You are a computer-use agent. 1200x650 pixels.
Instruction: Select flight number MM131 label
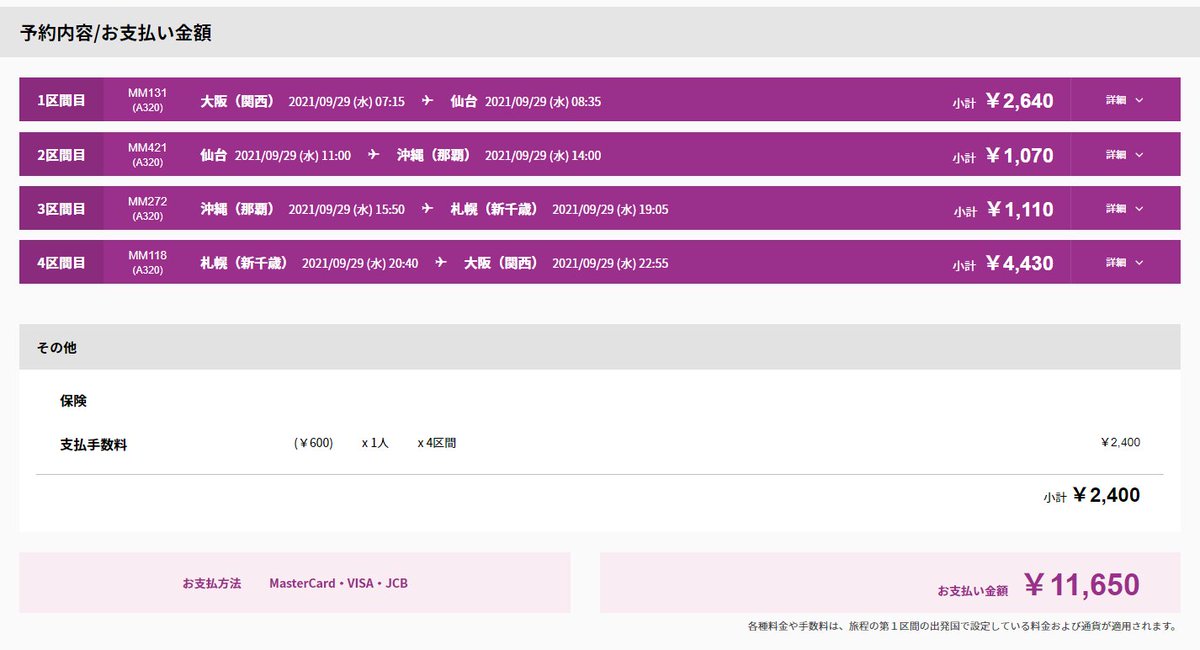(x=145, y=94)
